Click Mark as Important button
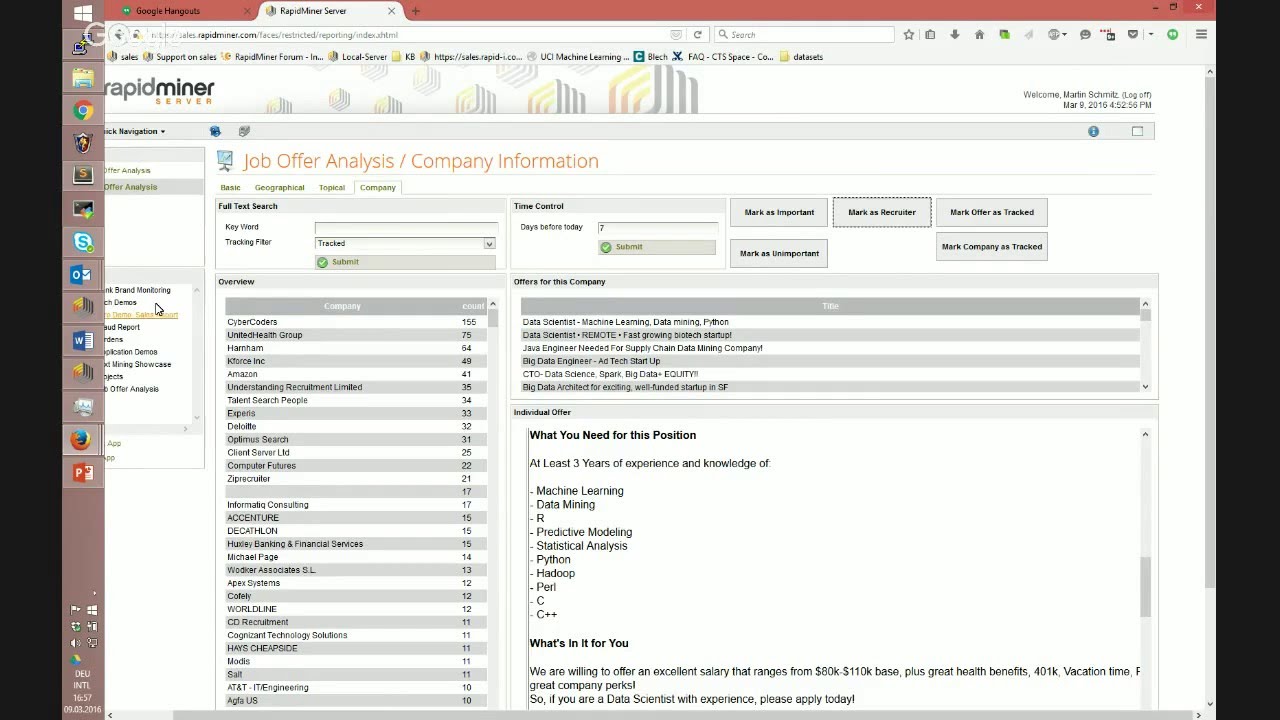The image size is (1280, 720). 779,212
